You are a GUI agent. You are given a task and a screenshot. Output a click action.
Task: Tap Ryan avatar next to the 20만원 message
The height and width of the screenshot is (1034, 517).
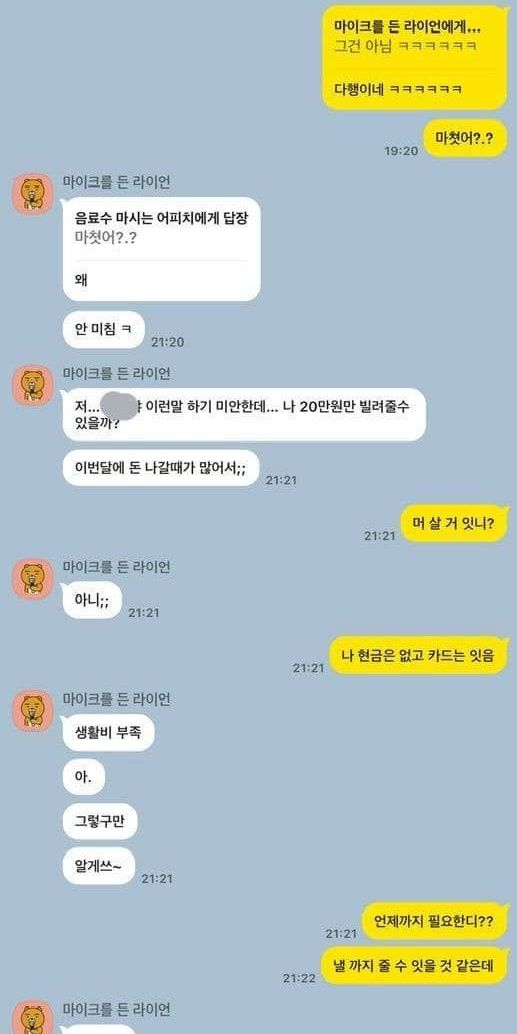[x=32, y=384]
